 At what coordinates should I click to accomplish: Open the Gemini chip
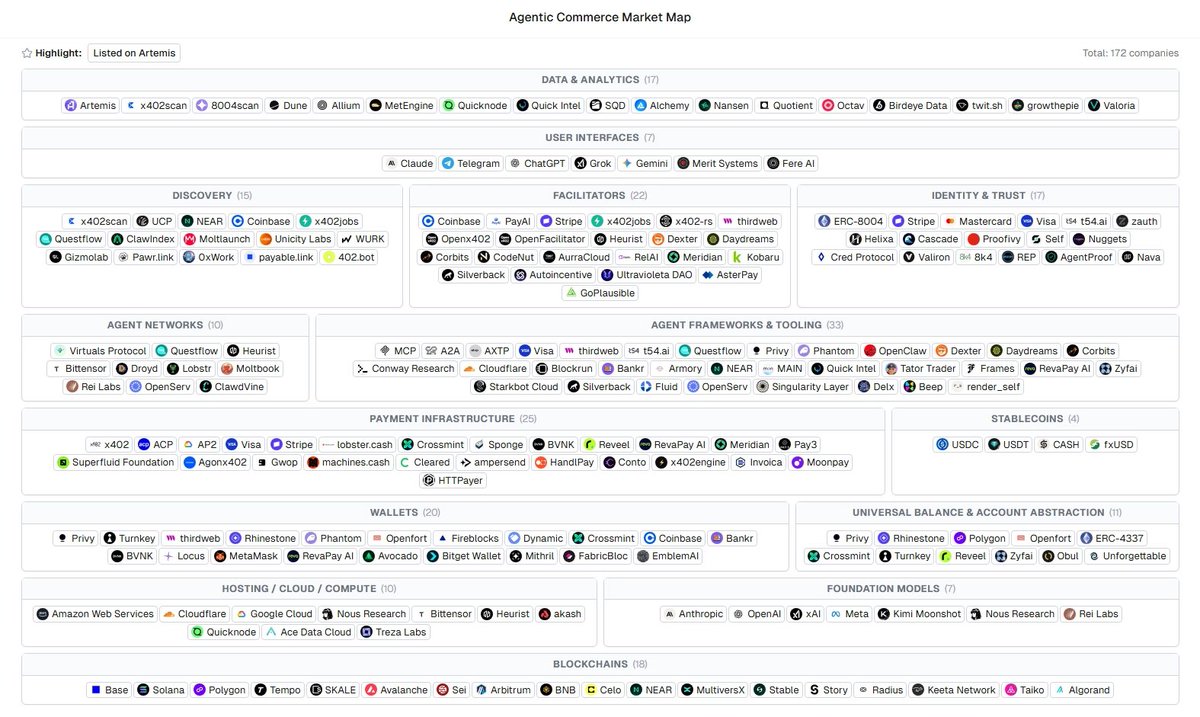point(643,163)
